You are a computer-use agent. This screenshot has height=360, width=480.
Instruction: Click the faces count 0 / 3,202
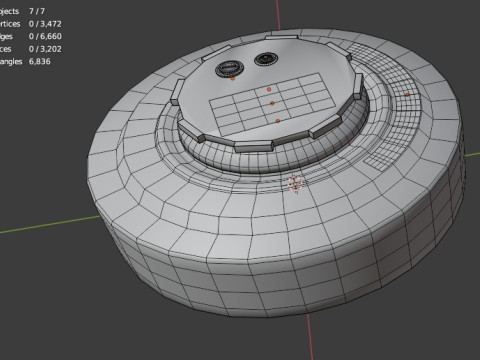coord(45,49)
